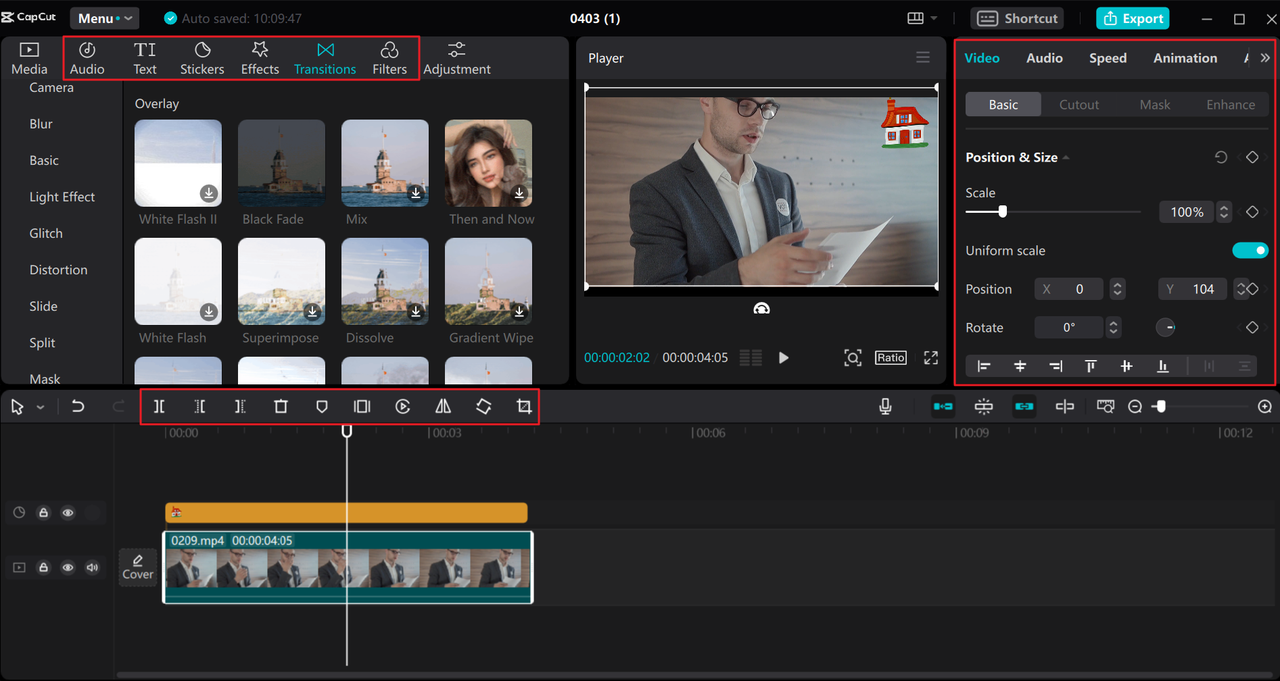1280x681 pixels.
Task: Click the Freeze frame tool
Action: pos(362,407)
